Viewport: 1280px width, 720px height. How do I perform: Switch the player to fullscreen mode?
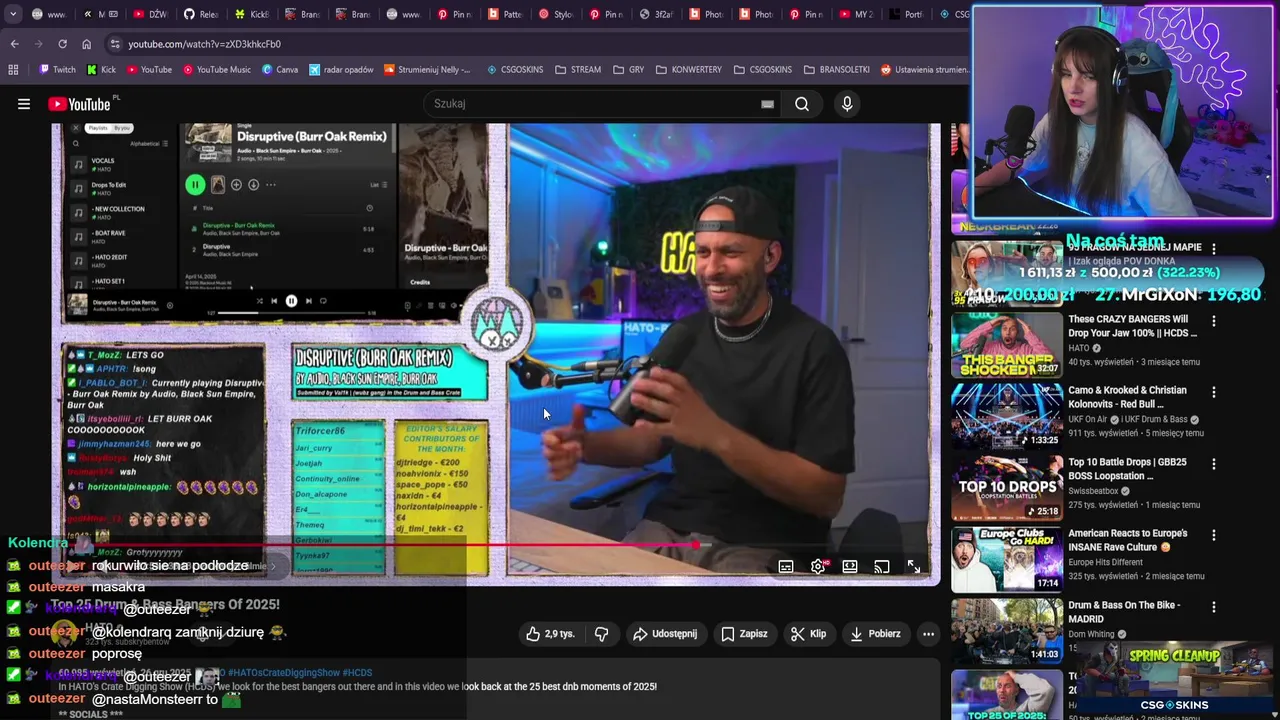[x=913, y=566]
